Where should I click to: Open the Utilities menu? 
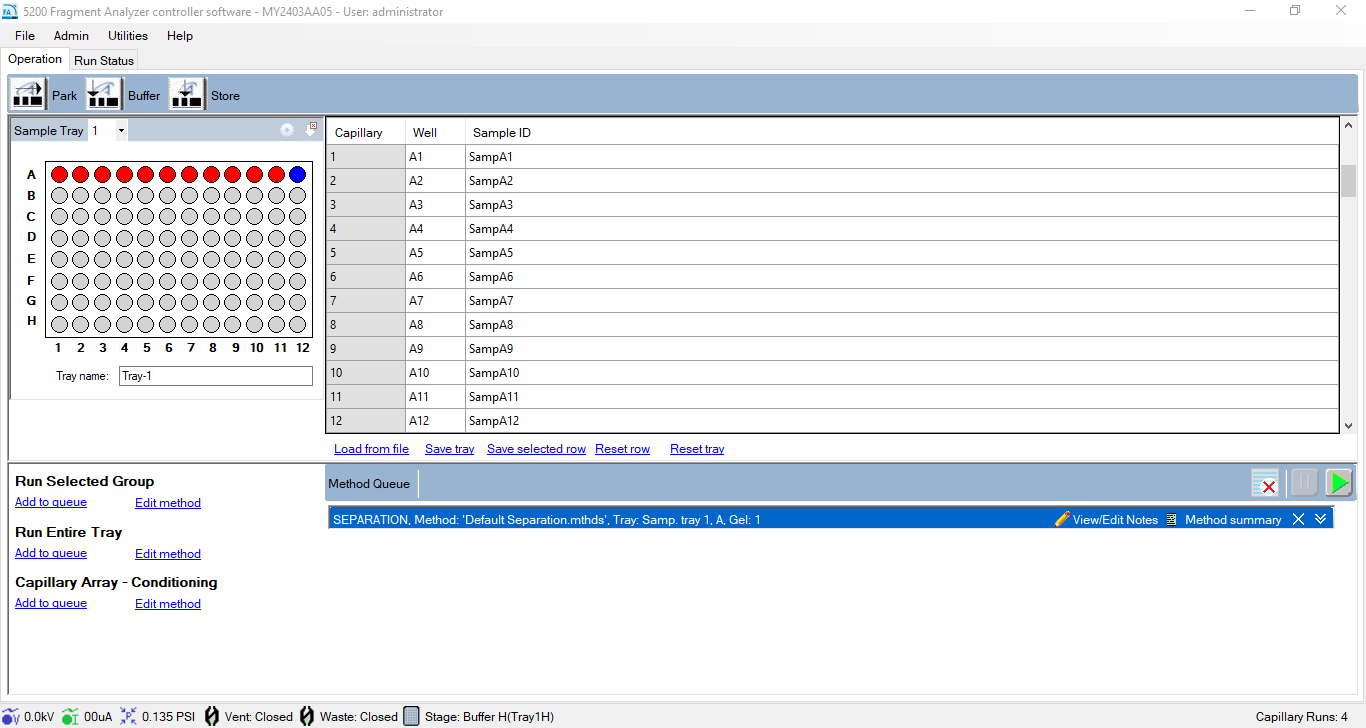point(128,36)
